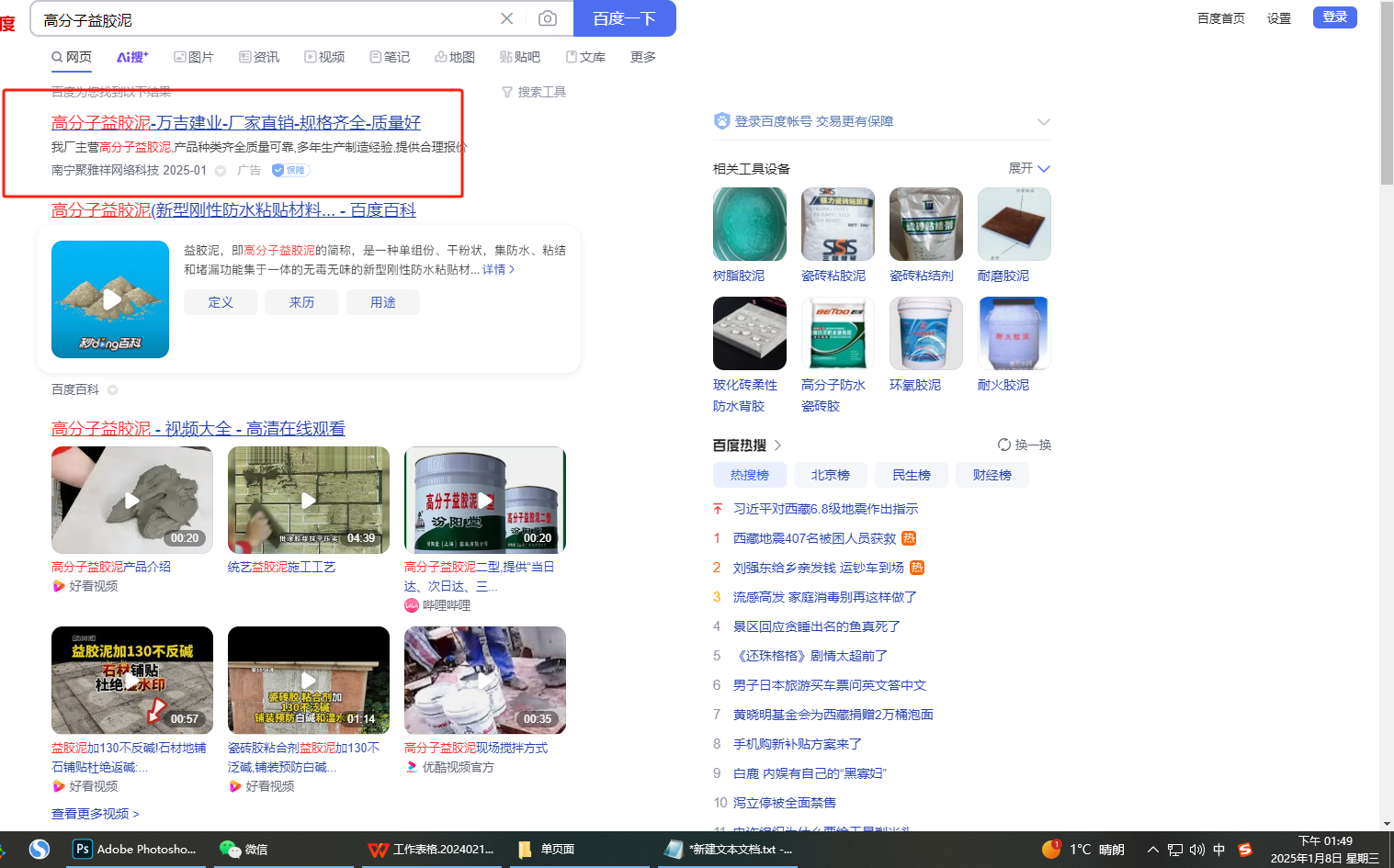Click the 保障 badge on the ad result

tap(290, 170)
